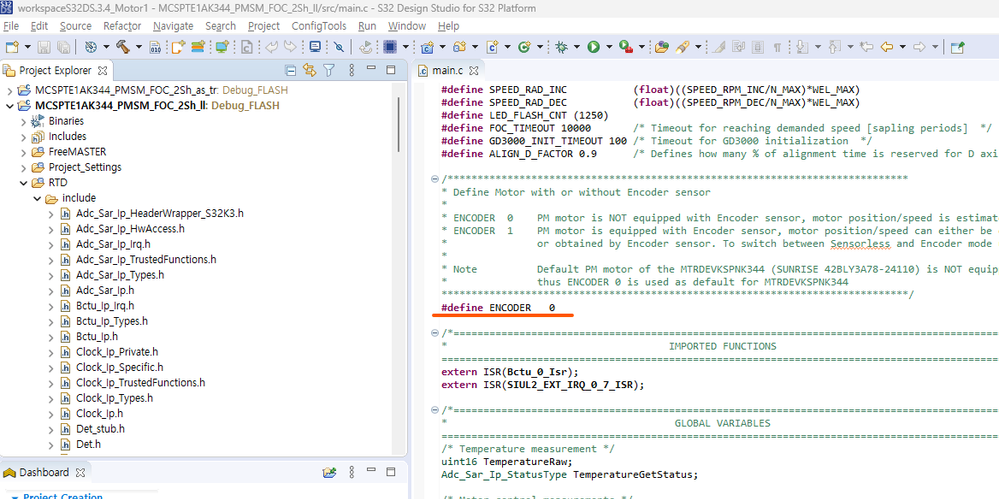Maximize the Project Explorer view
The height and width of the screenshot is (499, 999).
pyautogui.click(x=391, y=70)
